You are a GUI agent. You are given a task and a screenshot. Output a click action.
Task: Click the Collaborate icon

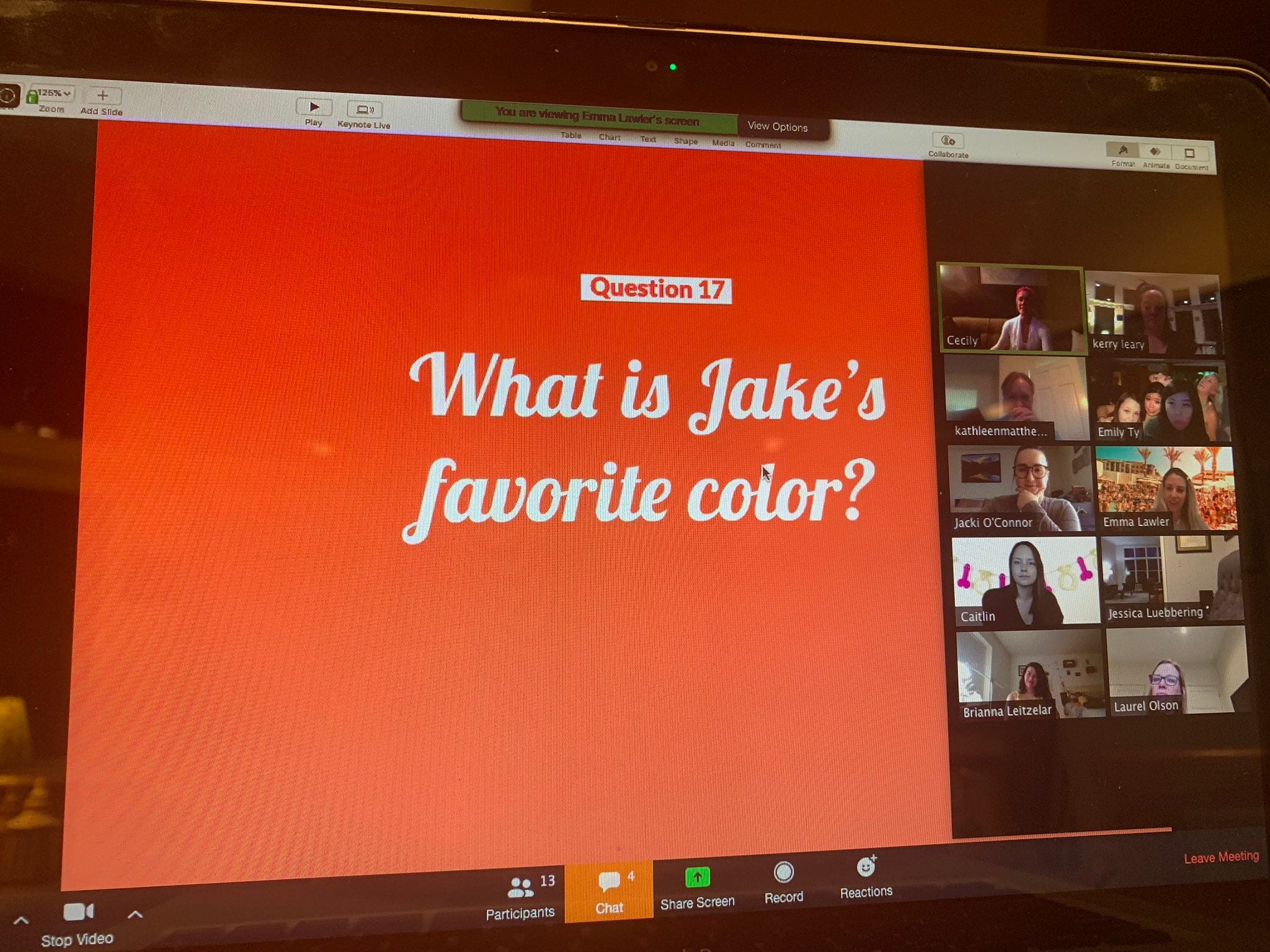(x=948, y=141)
